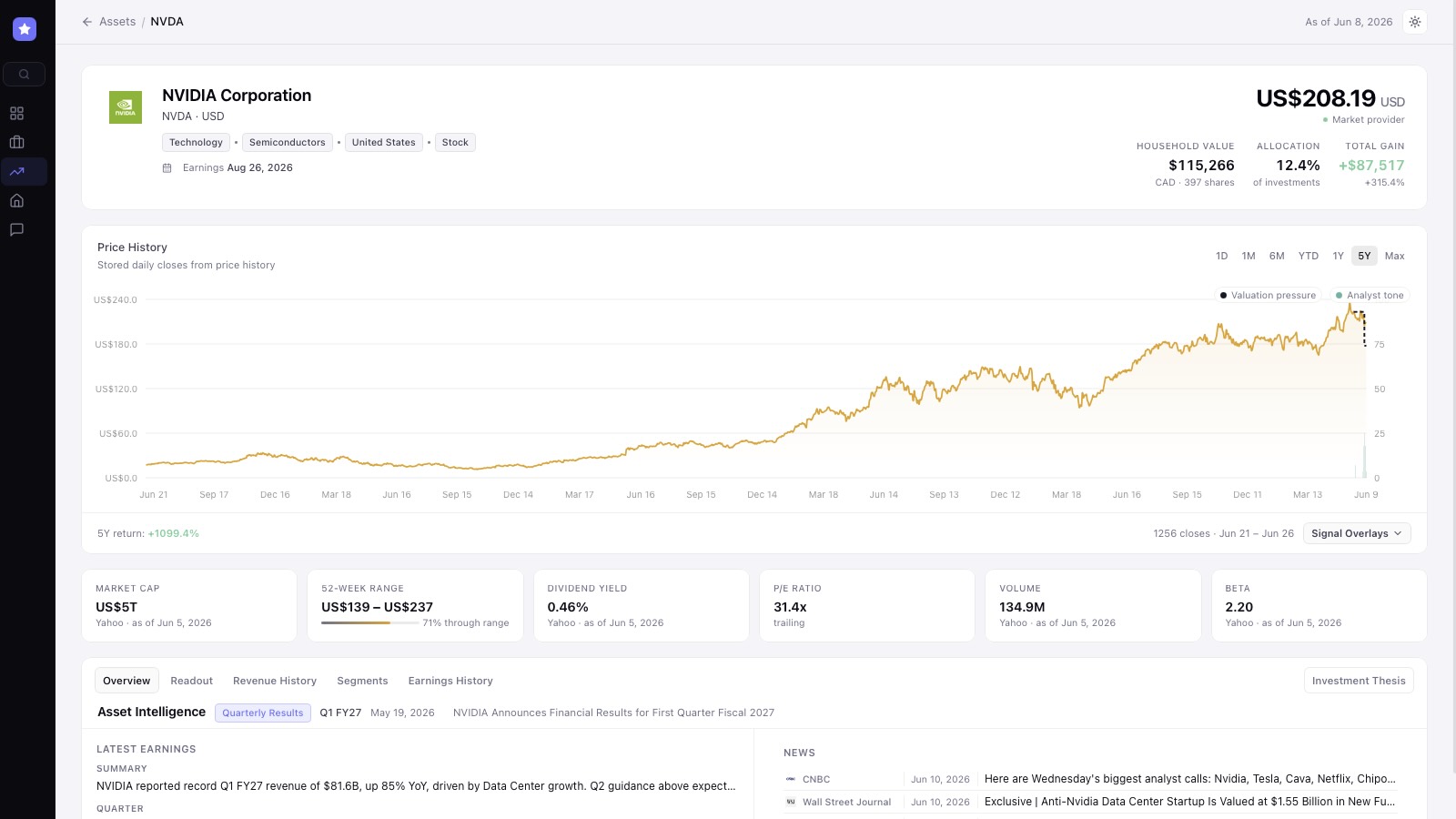This screenshot has width=1456, height=819.
Task: Click the 5Y return +1099.4% text
Action: click(148, 534)
